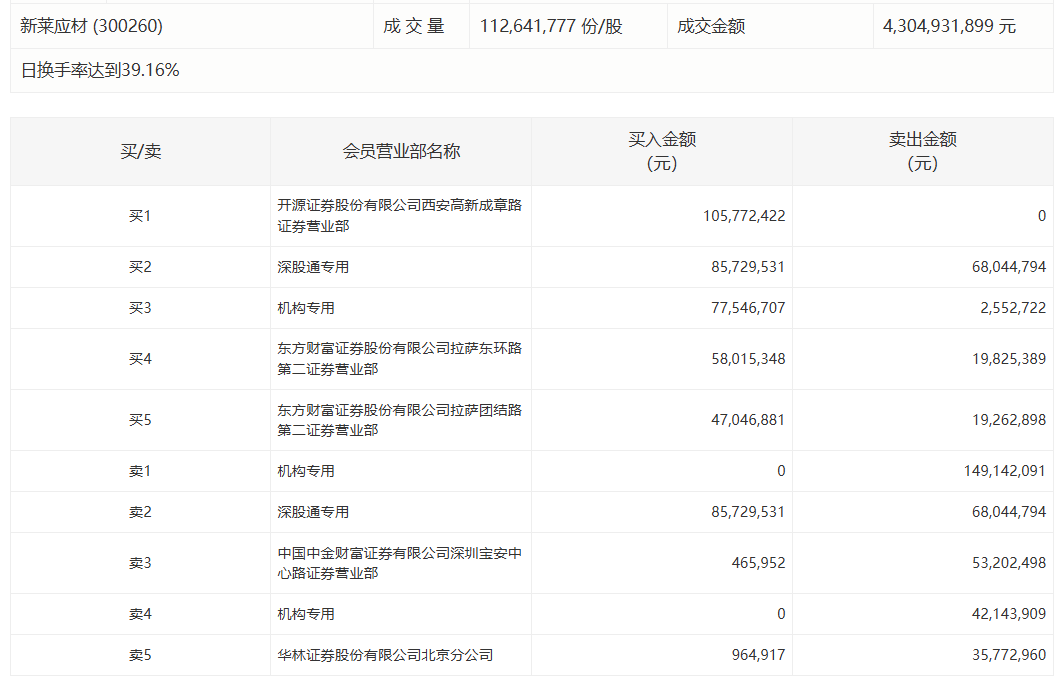Click 东方财富证券拉萨团结路第二证券营业部 name
The image size is (1063, 688).
[399, 420]
